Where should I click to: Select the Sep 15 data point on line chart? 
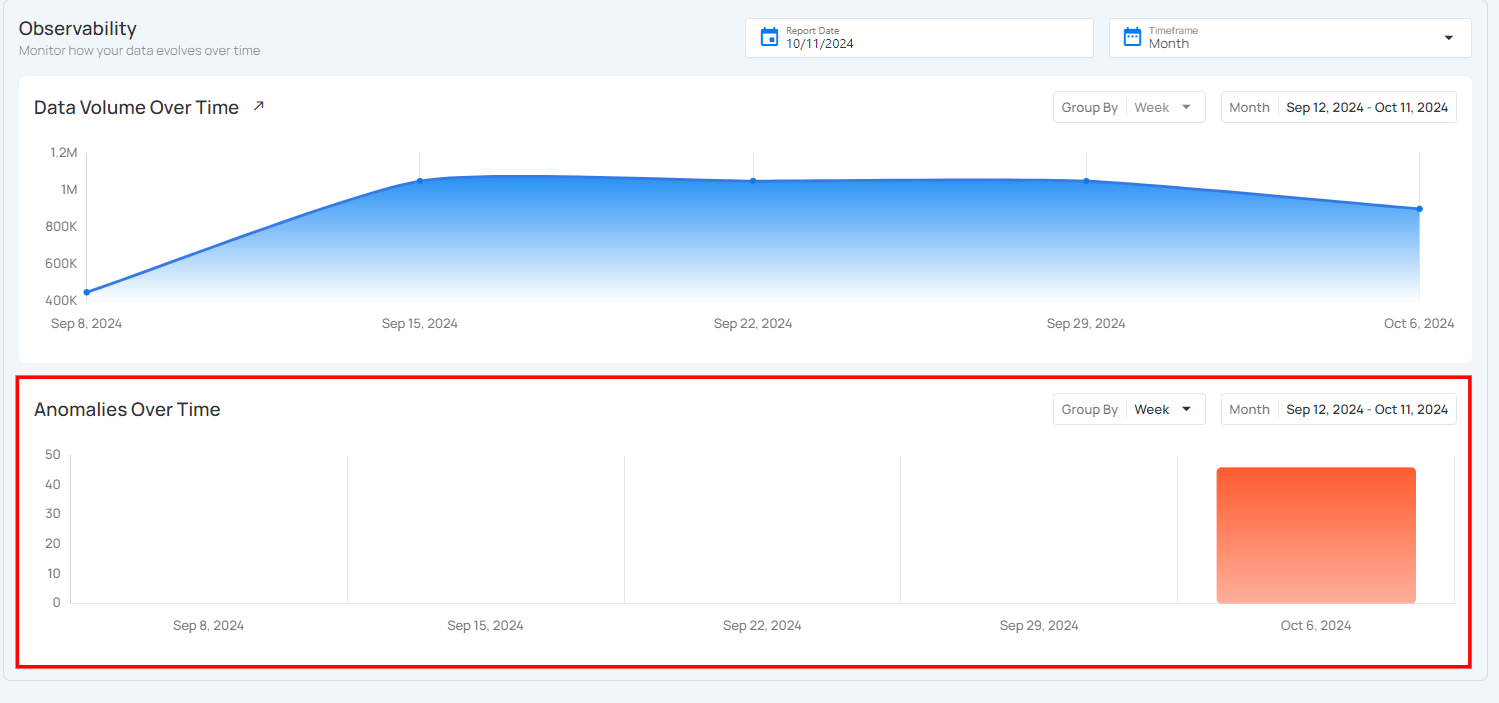[x=420, y=181]
